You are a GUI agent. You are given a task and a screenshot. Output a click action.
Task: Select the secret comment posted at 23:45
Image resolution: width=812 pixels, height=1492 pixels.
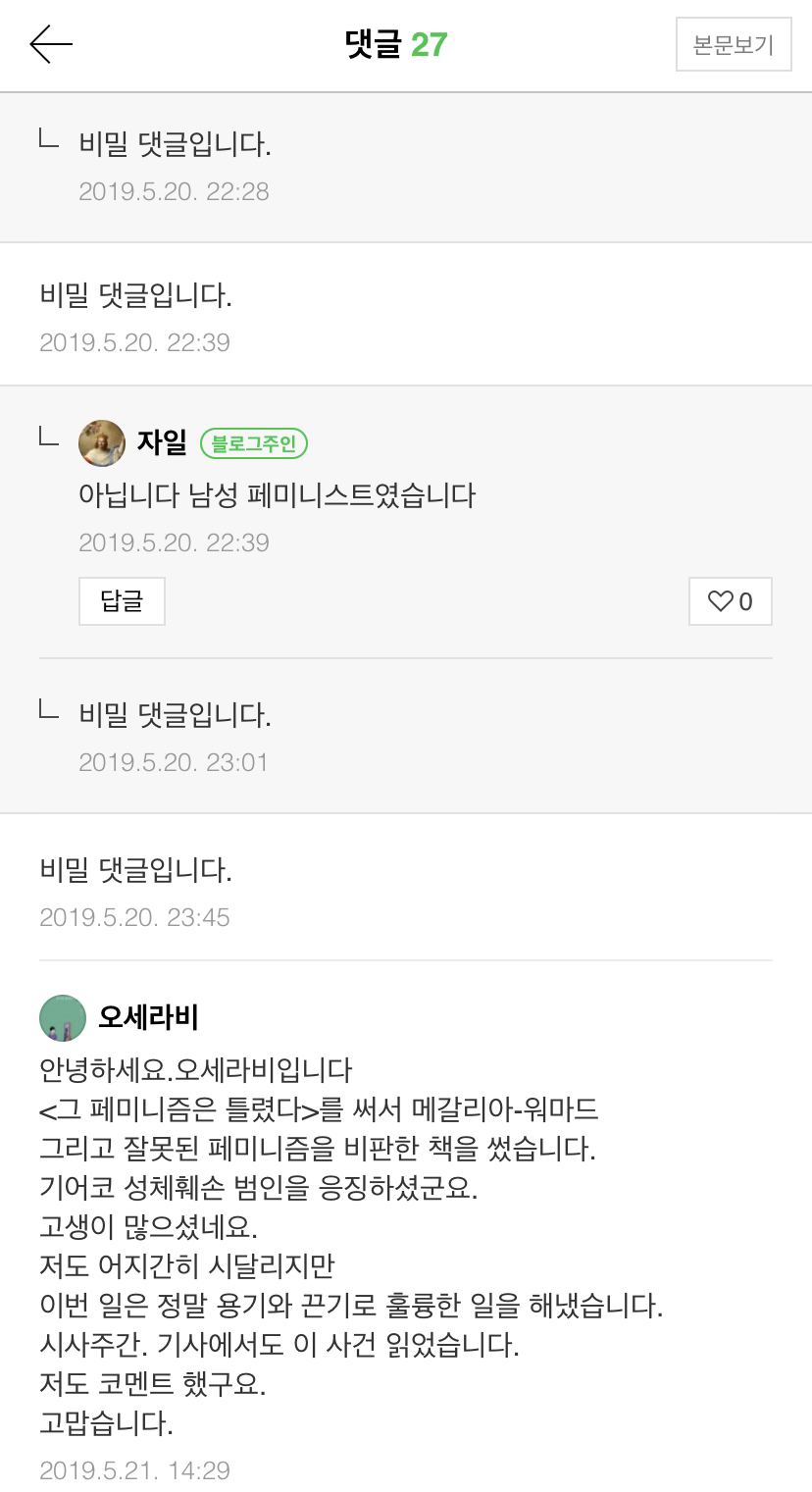coord(135,870)
